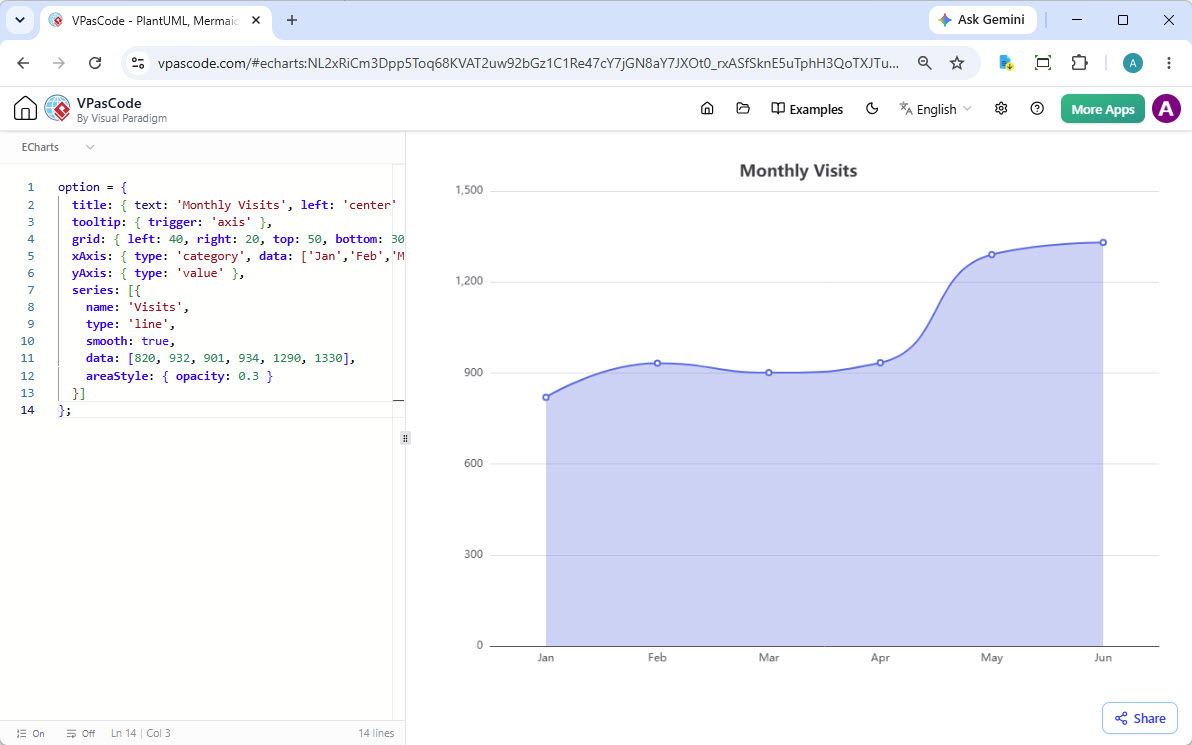The width and height of the screenshot is (1192, 745).
Task: Expand the browser tab search chevron
Action: (20, 21)
